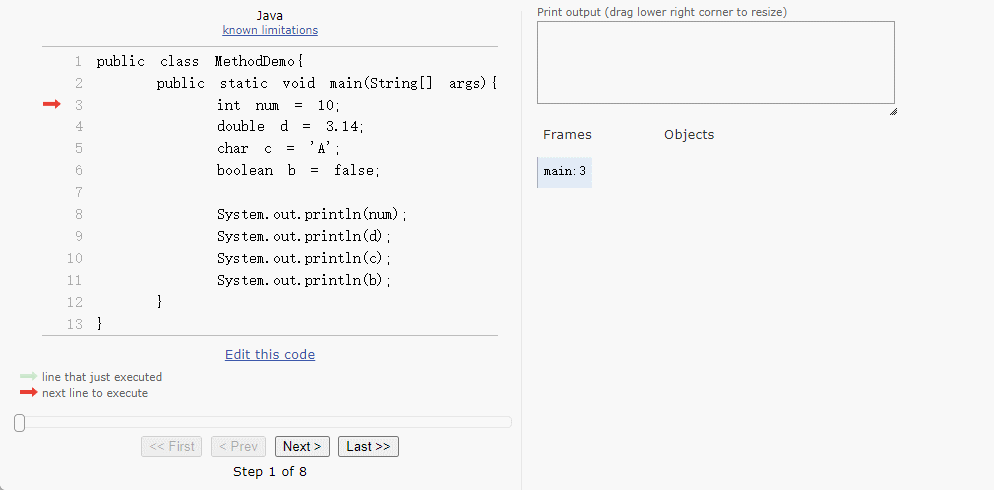This screenshot has height=490, width=994.
Task: Click line number 4 in the gutter
Action: coord(78,126)
